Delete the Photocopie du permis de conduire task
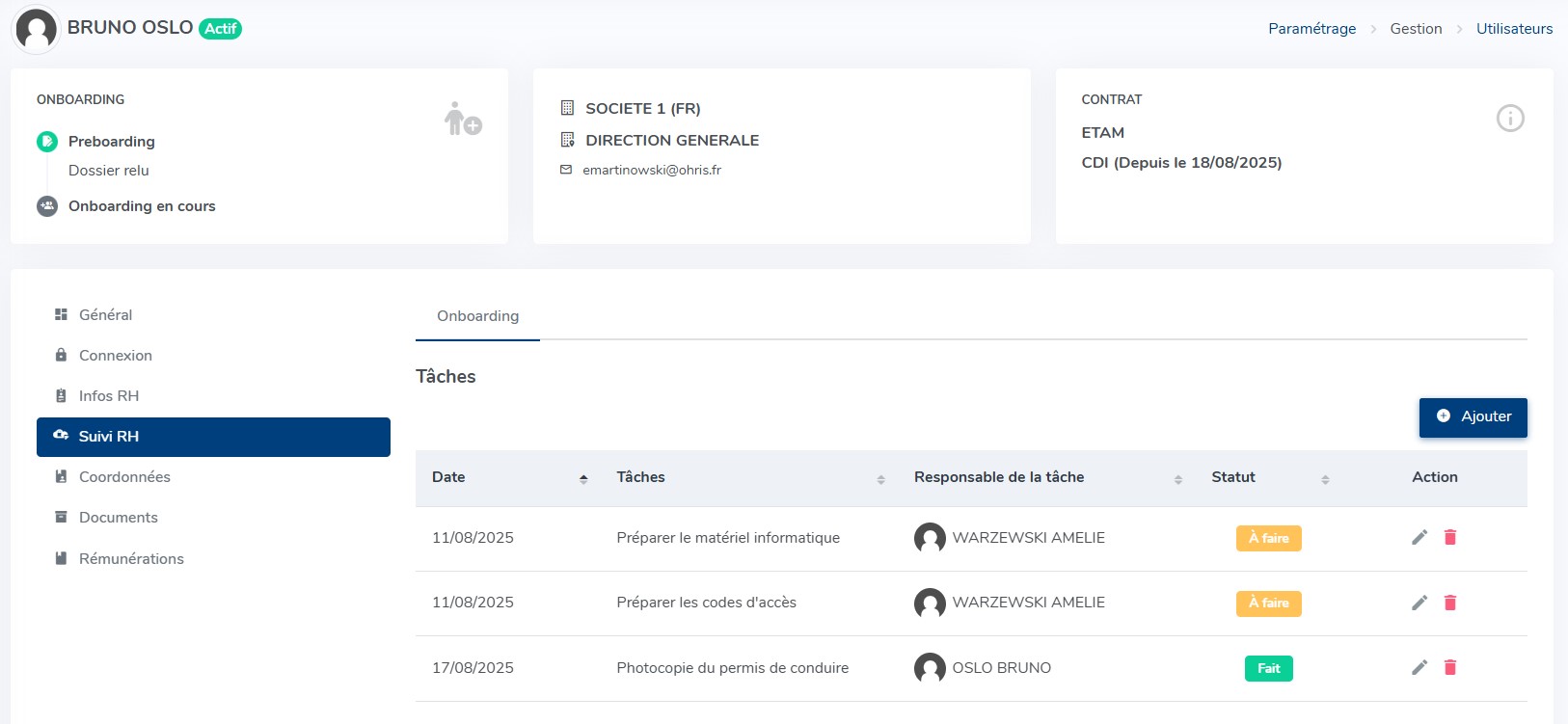1568x724 pixels. [1450, 667]
